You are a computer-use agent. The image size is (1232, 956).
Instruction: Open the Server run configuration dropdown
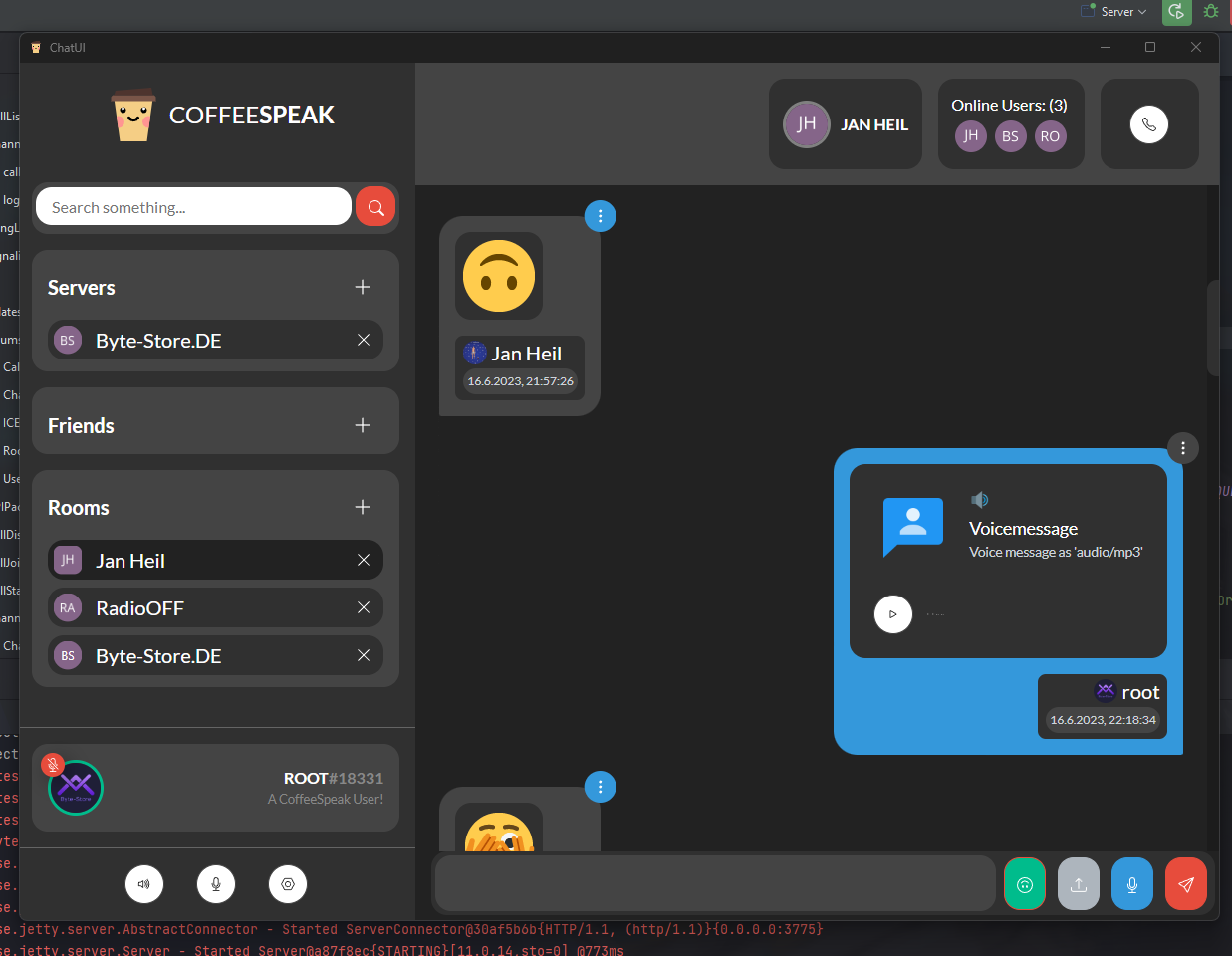point(1112,11)
